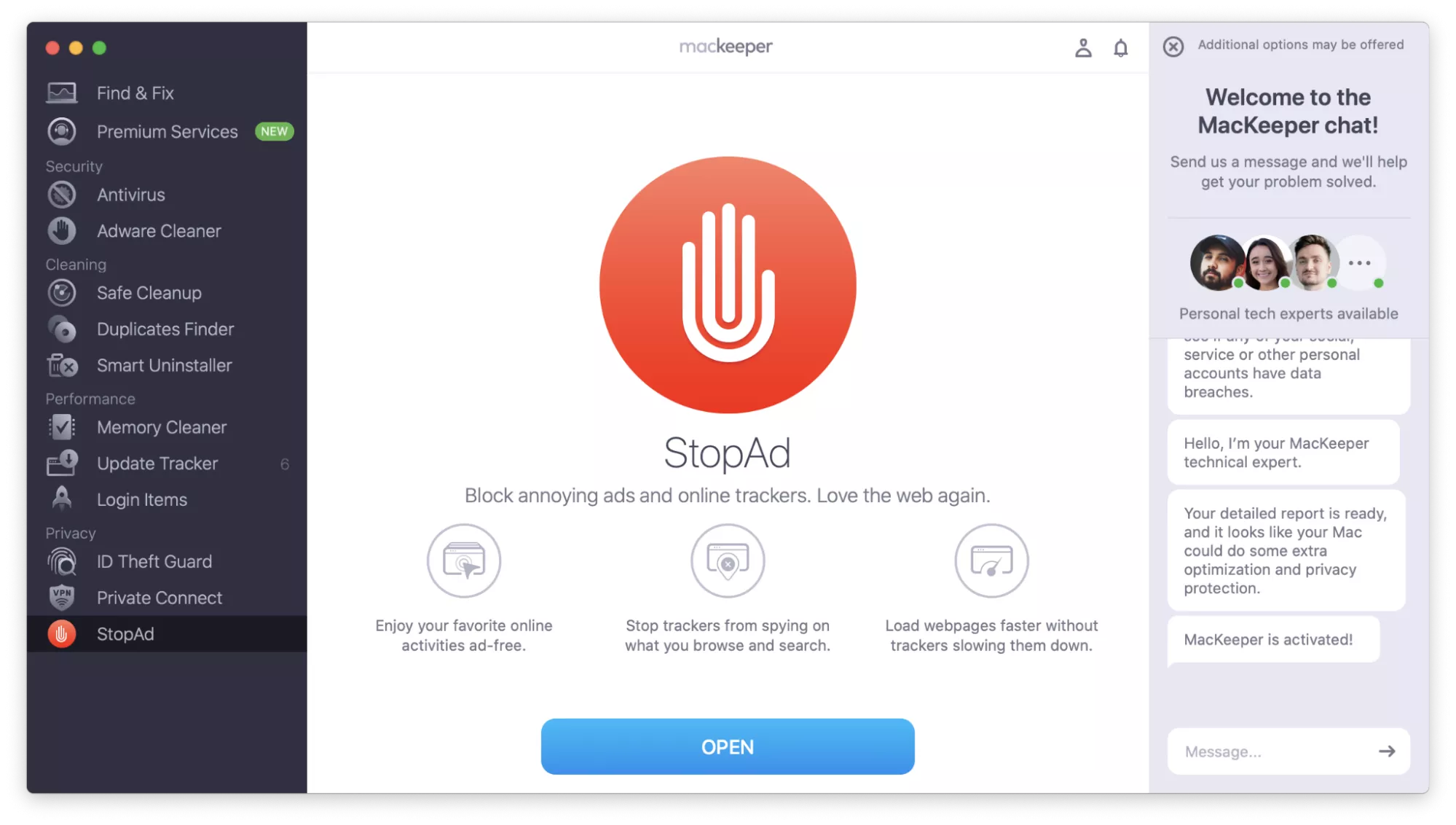Click the Premium Services menu item
1456x825 pixels.
click(x=168, y=131)
